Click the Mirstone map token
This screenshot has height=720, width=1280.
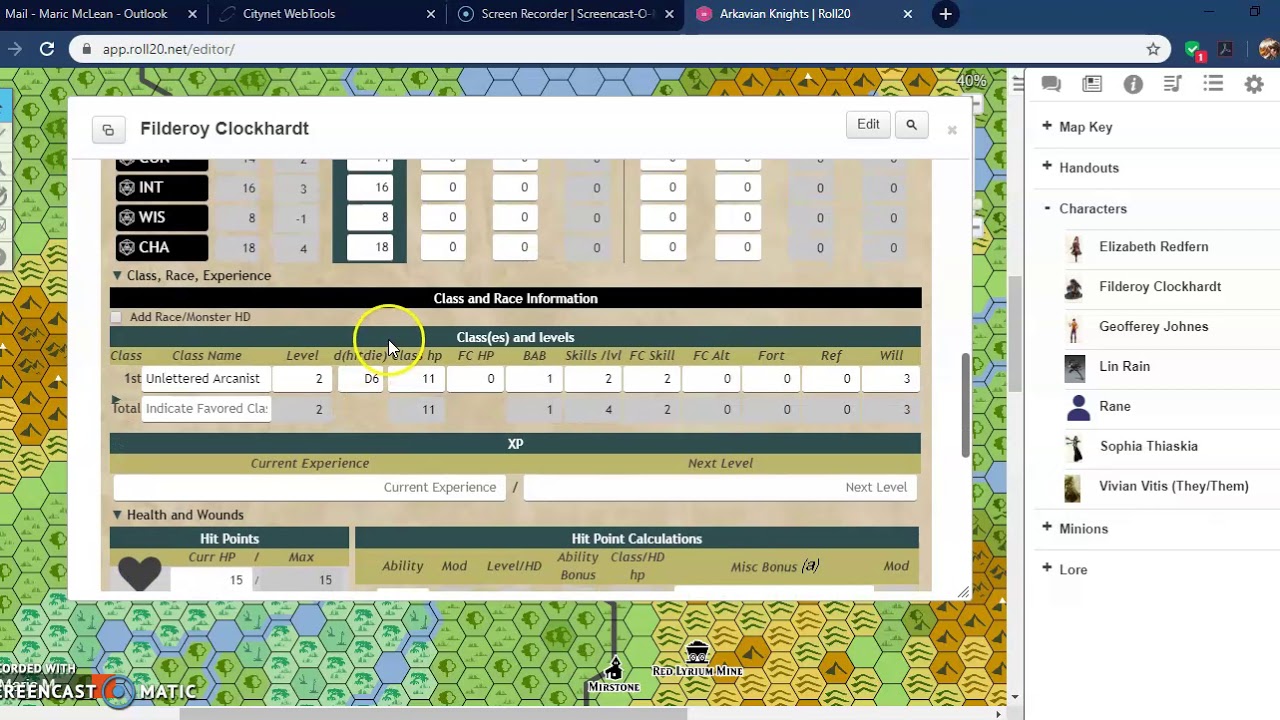pos(614,672)
